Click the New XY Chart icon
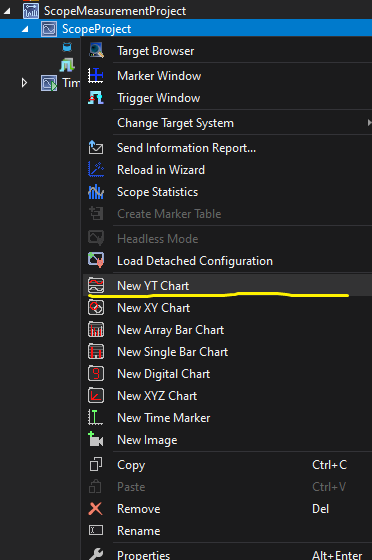The width and height of the screenshot is (372, 560). 96,308
